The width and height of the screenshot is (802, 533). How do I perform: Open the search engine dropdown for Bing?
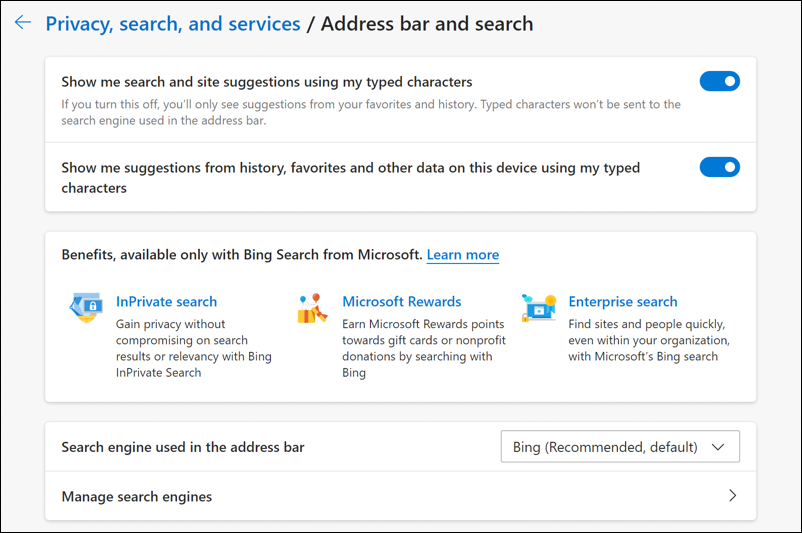[x=620, y=447]
